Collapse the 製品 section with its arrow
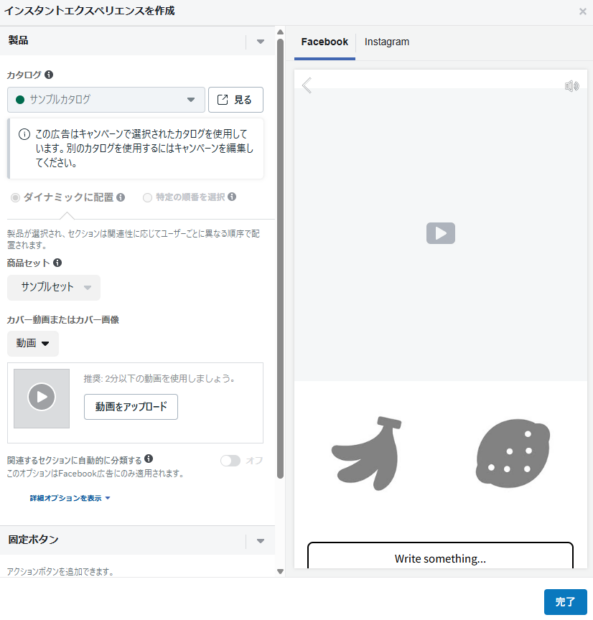Screen dimensions: 593x620 click(x=260, y=42)
